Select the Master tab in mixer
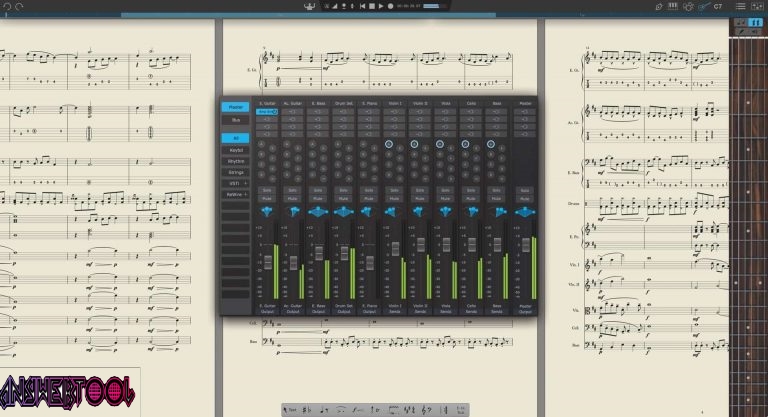Screen dimensions: 768x417 coord(236,107)
